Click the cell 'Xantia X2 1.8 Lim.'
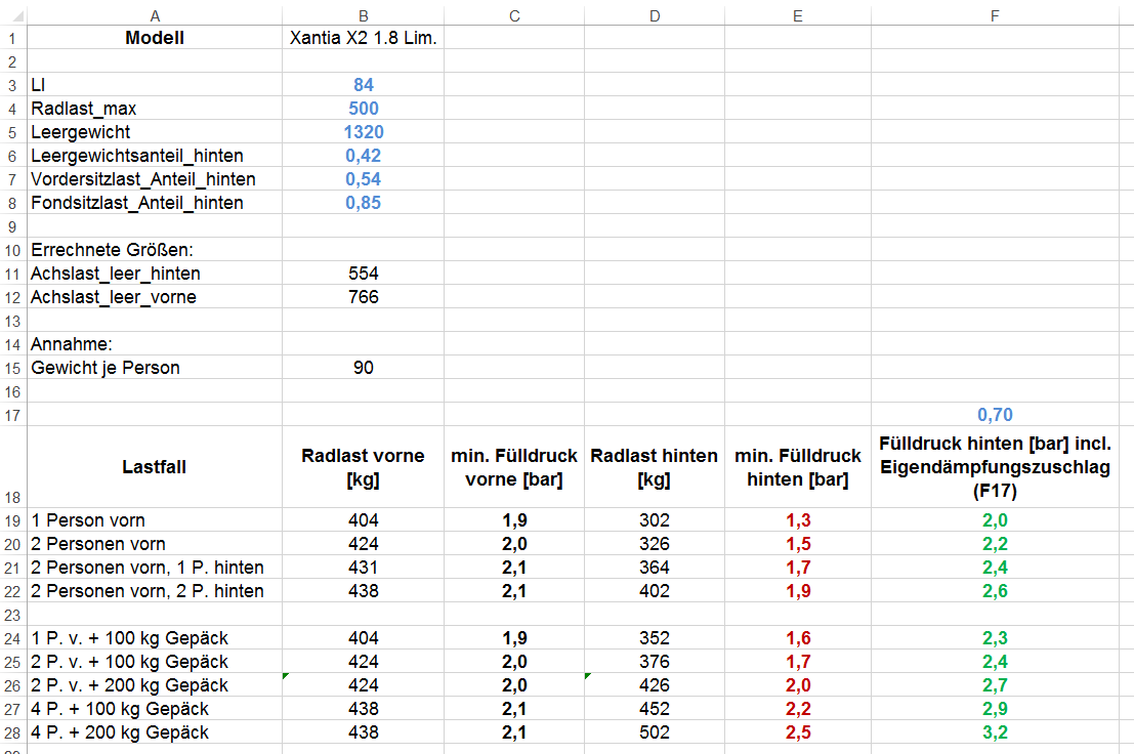The image size is (1134, 754). tap(363, 38)
